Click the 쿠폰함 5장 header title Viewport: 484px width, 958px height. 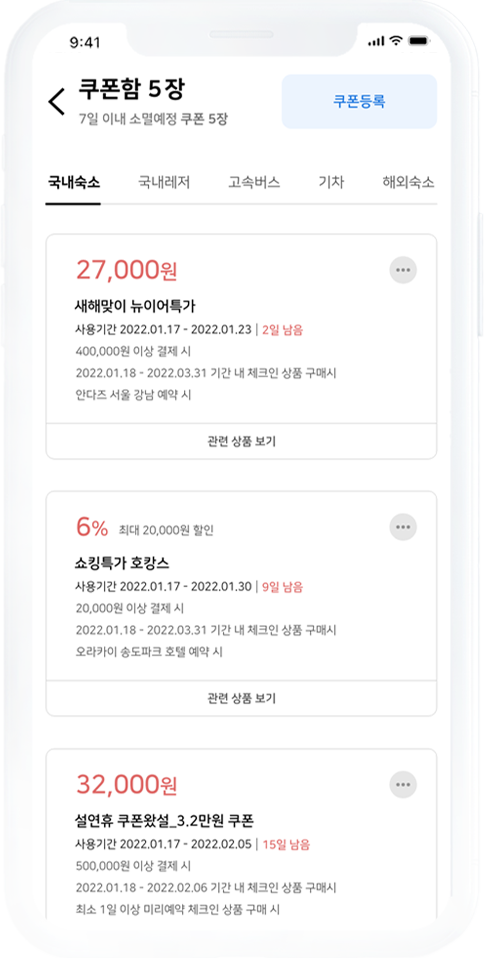click(131, 90)
